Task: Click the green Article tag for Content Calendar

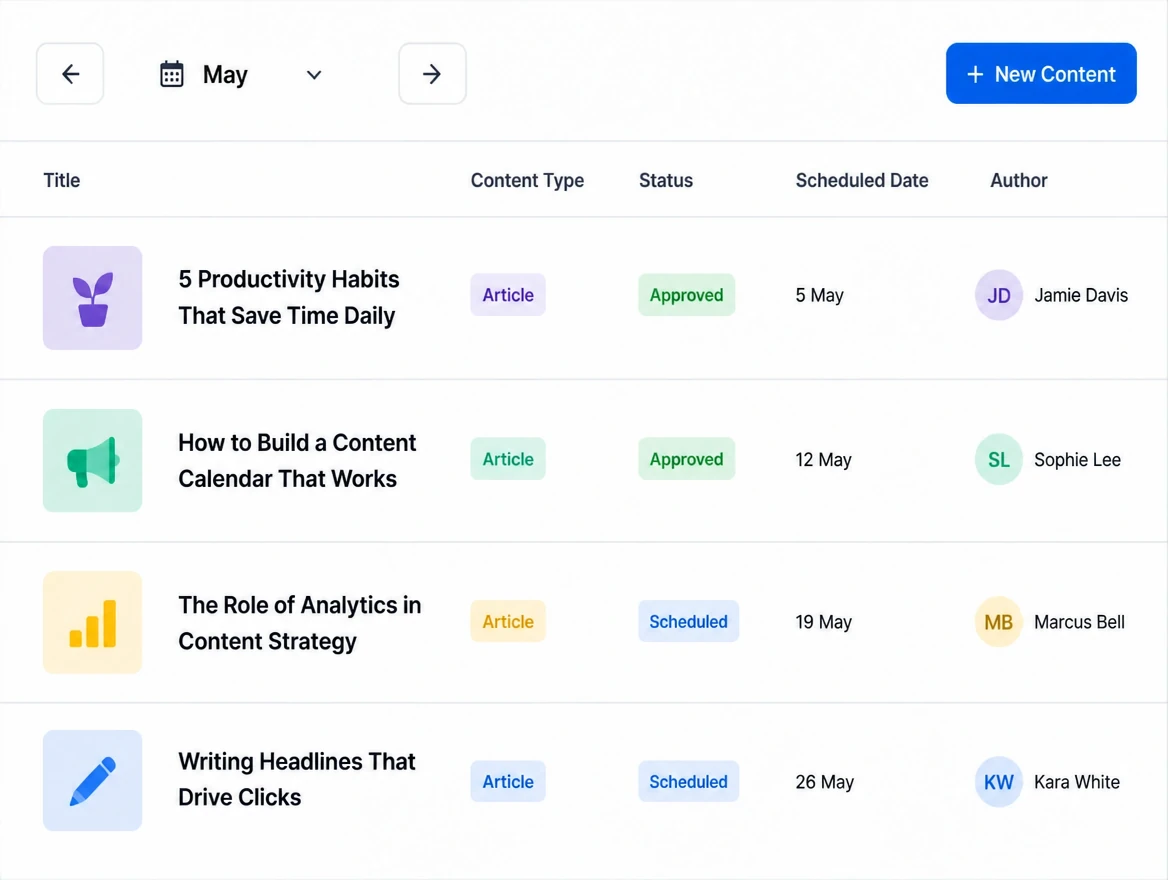Action: point(508,459)
